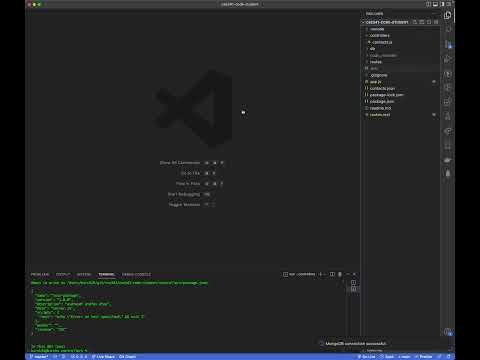Click the master branch indicator in the status bar

(39, 357)
